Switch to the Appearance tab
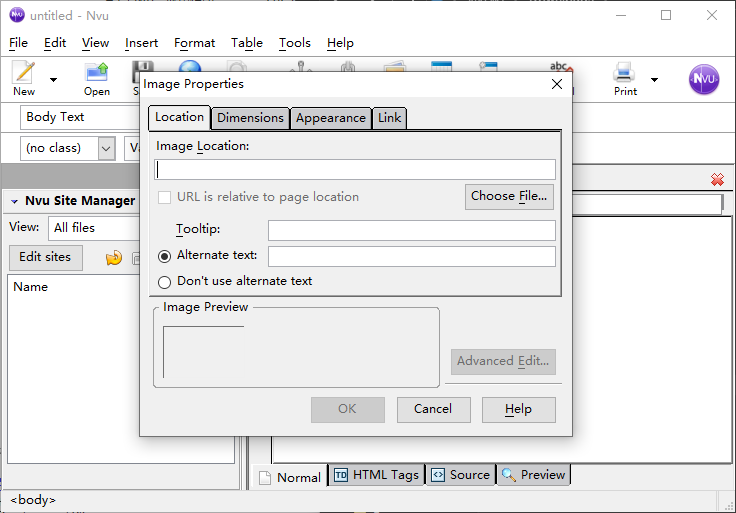Screen dimensions: 736x513 [330, 118]
